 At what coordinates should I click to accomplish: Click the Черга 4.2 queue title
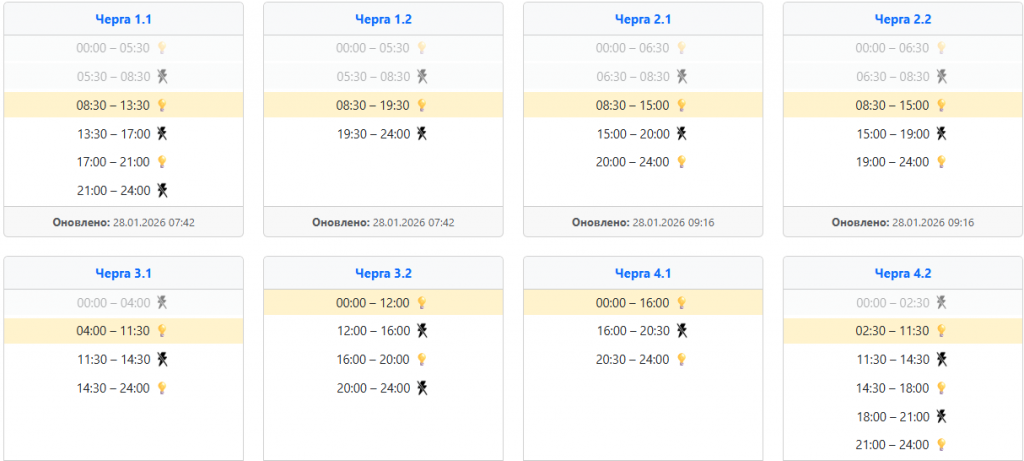903,273
